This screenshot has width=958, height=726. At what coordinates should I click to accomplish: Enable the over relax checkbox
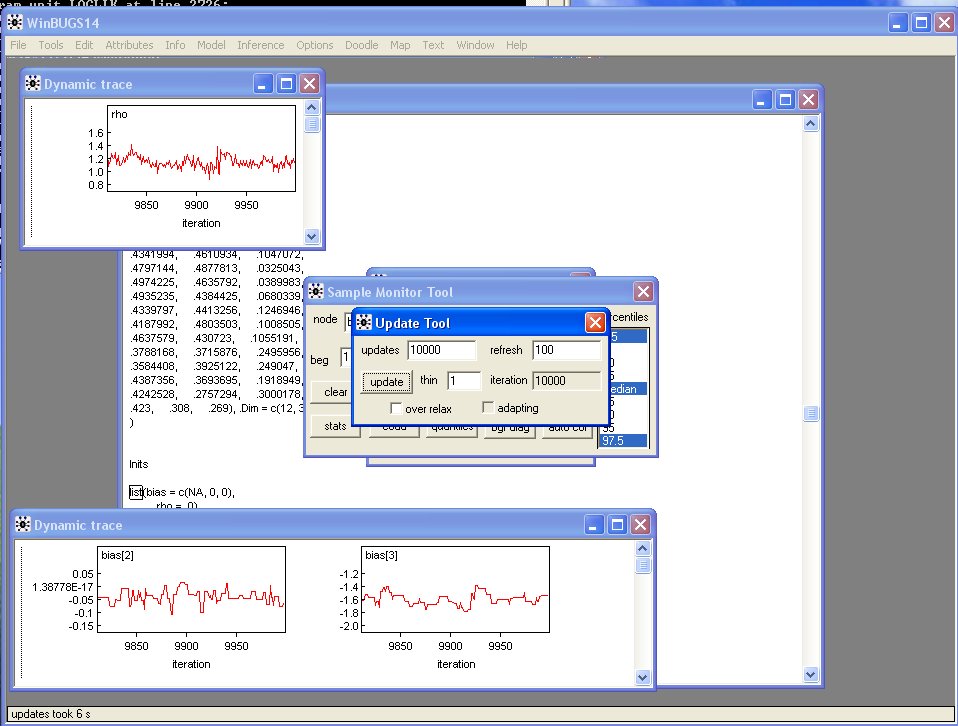pyautogui.click(x=396, y=408)
